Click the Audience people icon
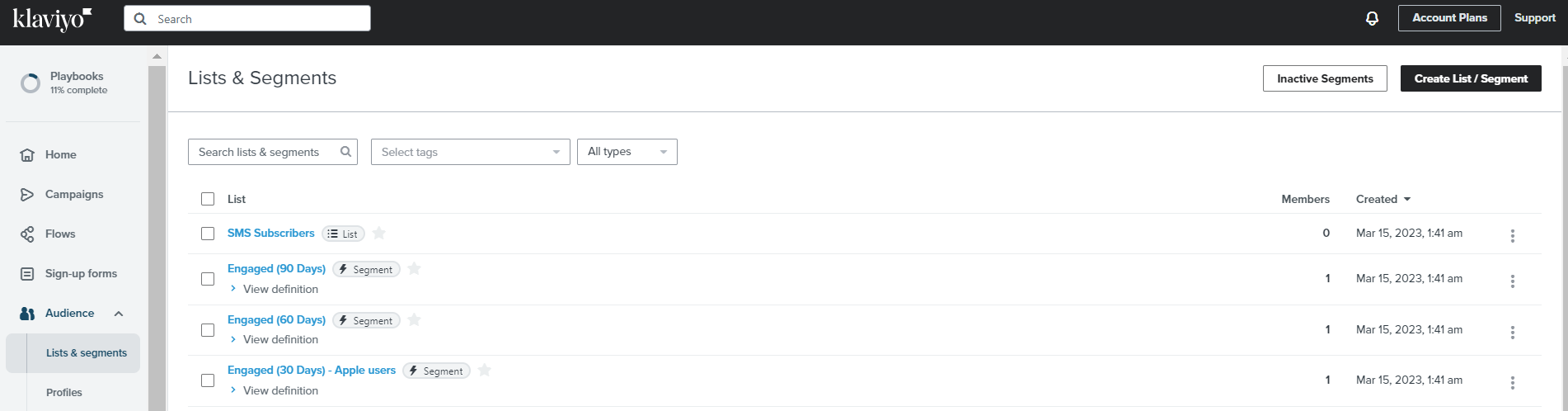The height and width of the screenshot is (411, 1568). (27, 313)
